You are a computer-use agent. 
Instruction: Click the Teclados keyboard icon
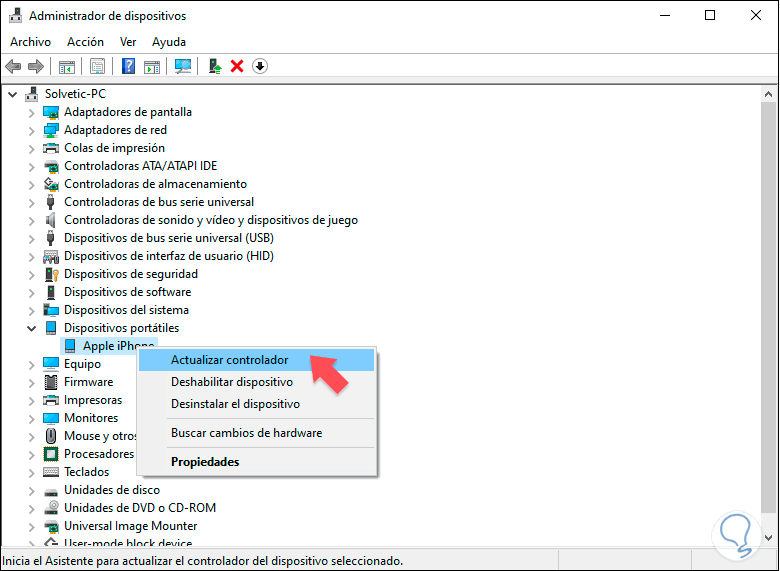(x=51, y=472)
